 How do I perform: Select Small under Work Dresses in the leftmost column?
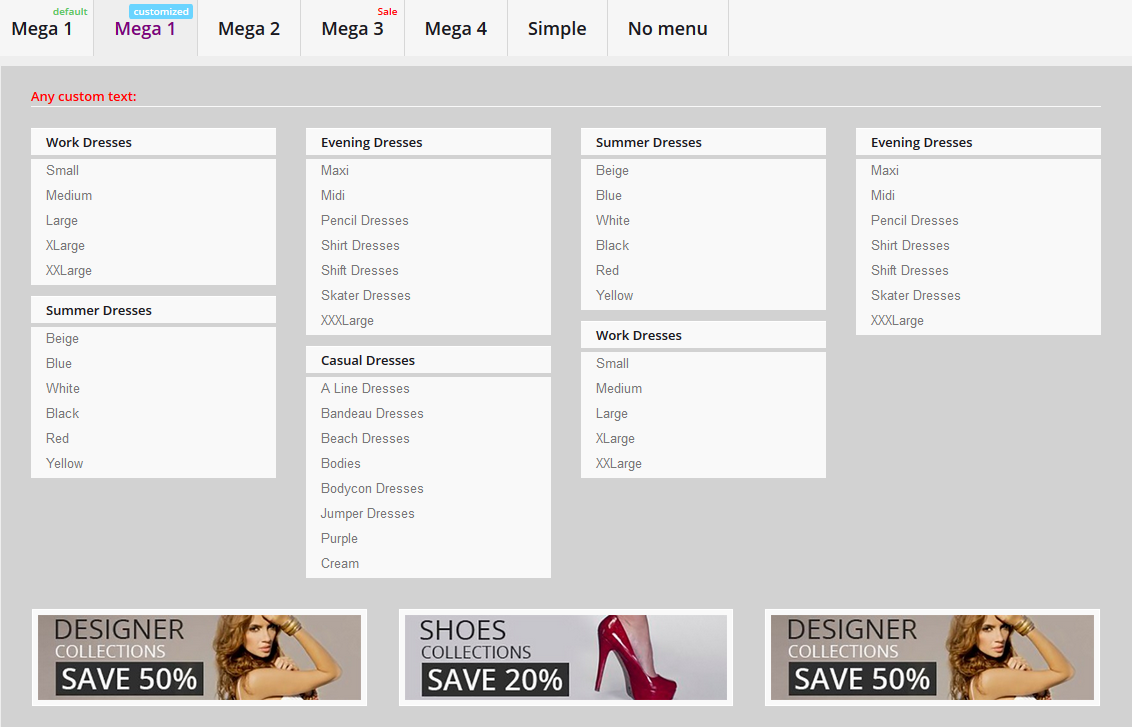(x=63, y=170)
